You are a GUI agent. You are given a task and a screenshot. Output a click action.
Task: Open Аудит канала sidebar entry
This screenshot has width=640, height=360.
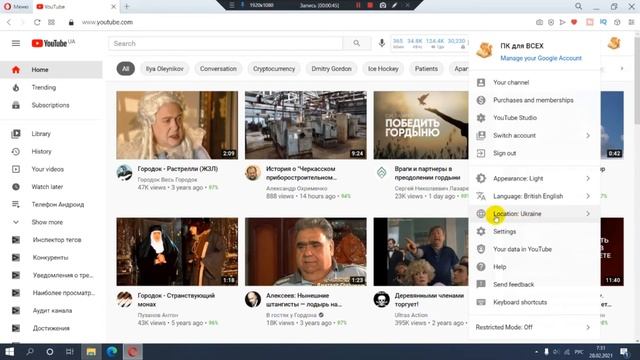pos(51,311)
